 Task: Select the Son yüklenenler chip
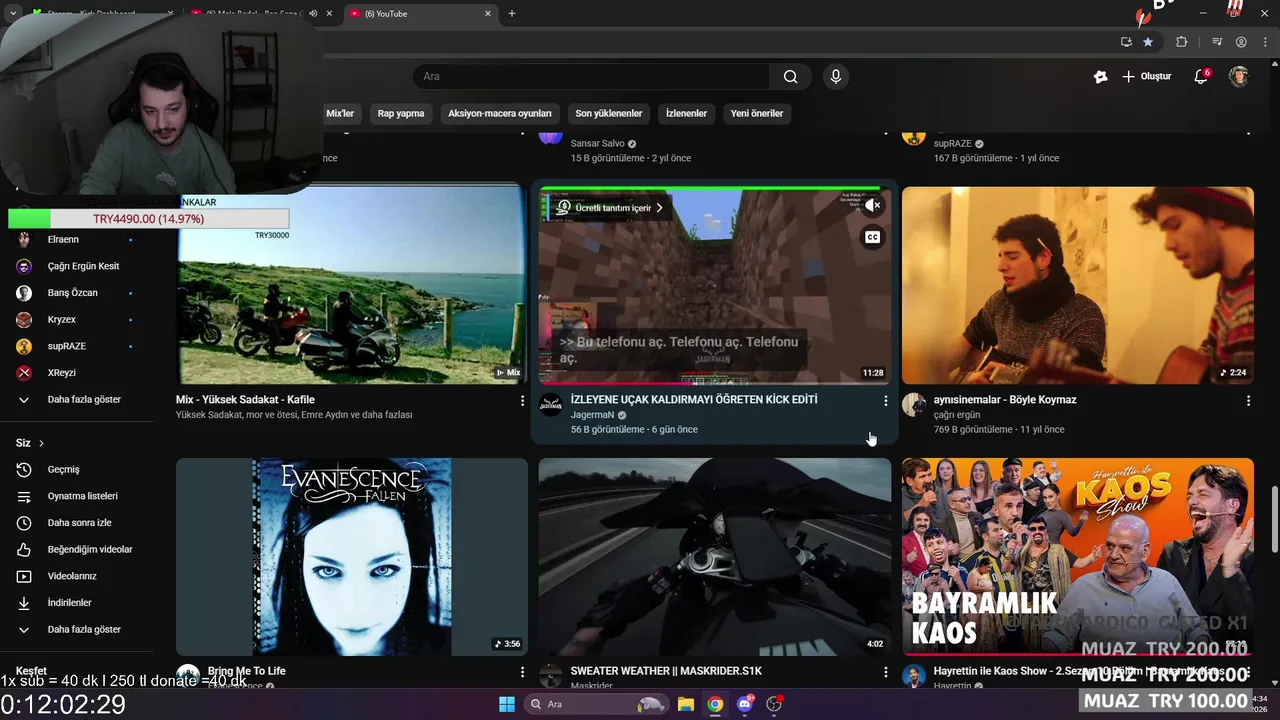pos(609,113)
